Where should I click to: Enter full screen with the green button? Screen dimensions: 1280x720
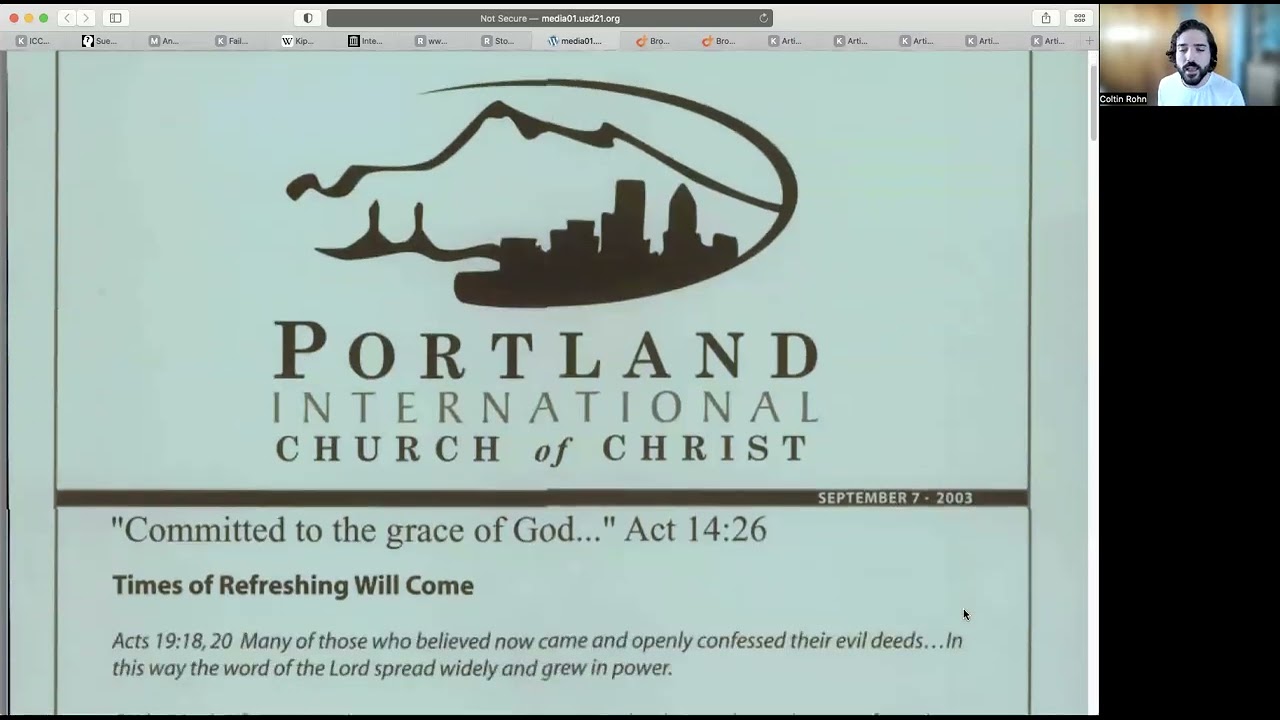tap(44, 18)
